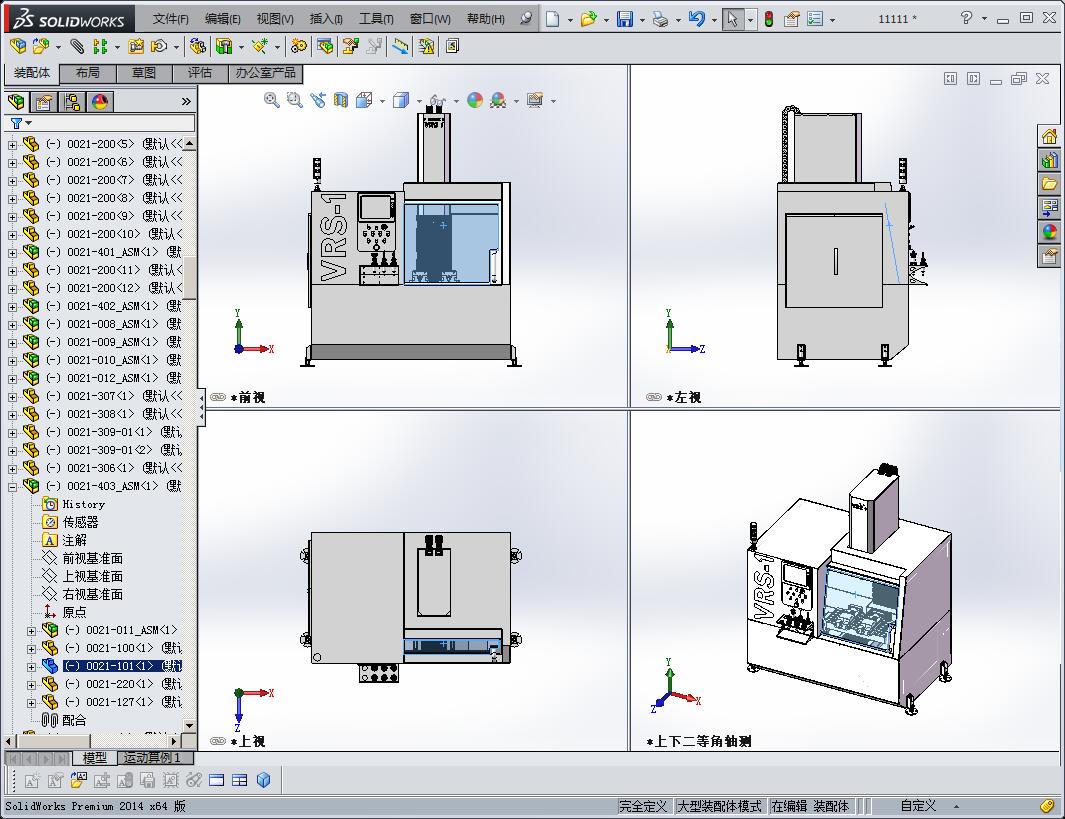Open the DisplayManager color ball tab

pos(100,101)
